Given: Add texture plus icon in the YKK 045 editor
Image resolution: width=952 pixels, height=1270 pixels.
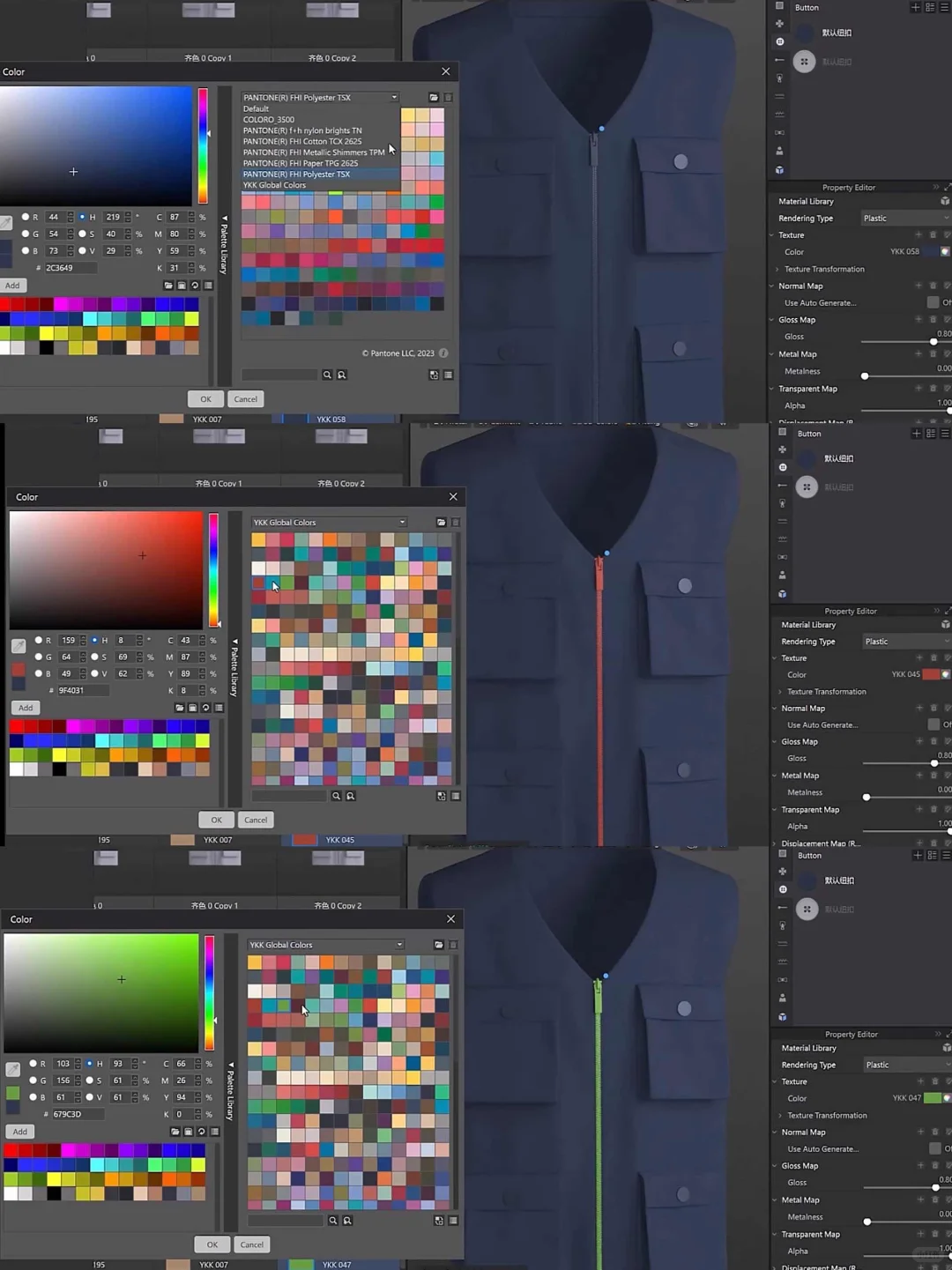Looking at the screenshot, I should pos(920,658).
